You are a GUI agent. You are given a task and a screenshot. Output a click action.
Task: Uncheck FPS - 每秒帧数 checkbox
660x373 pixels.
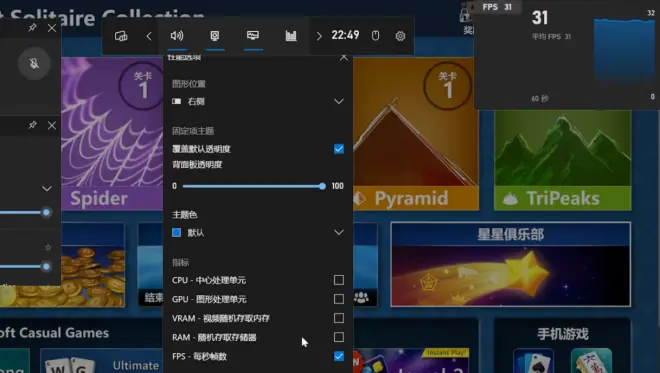(339, 356)
